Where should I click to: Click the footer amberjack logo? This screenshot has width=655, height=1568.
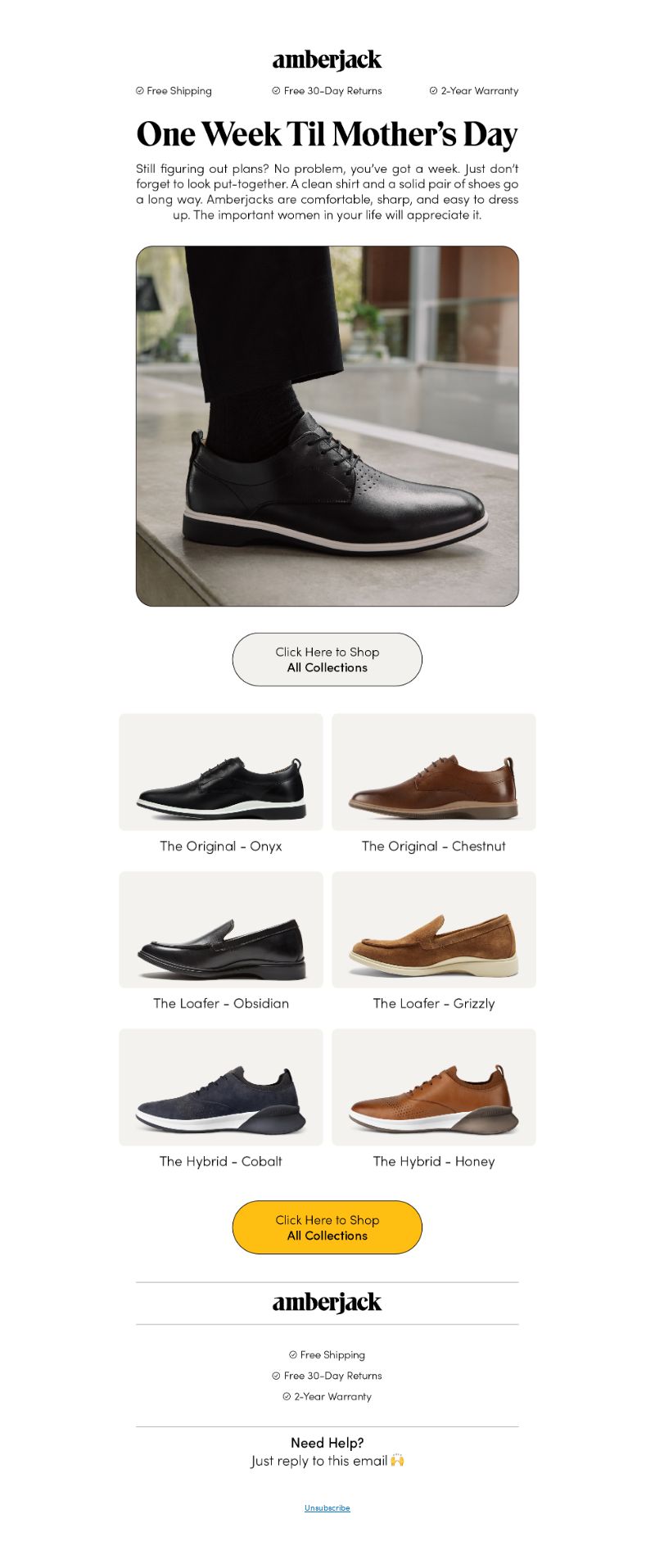click(327, 1302)
